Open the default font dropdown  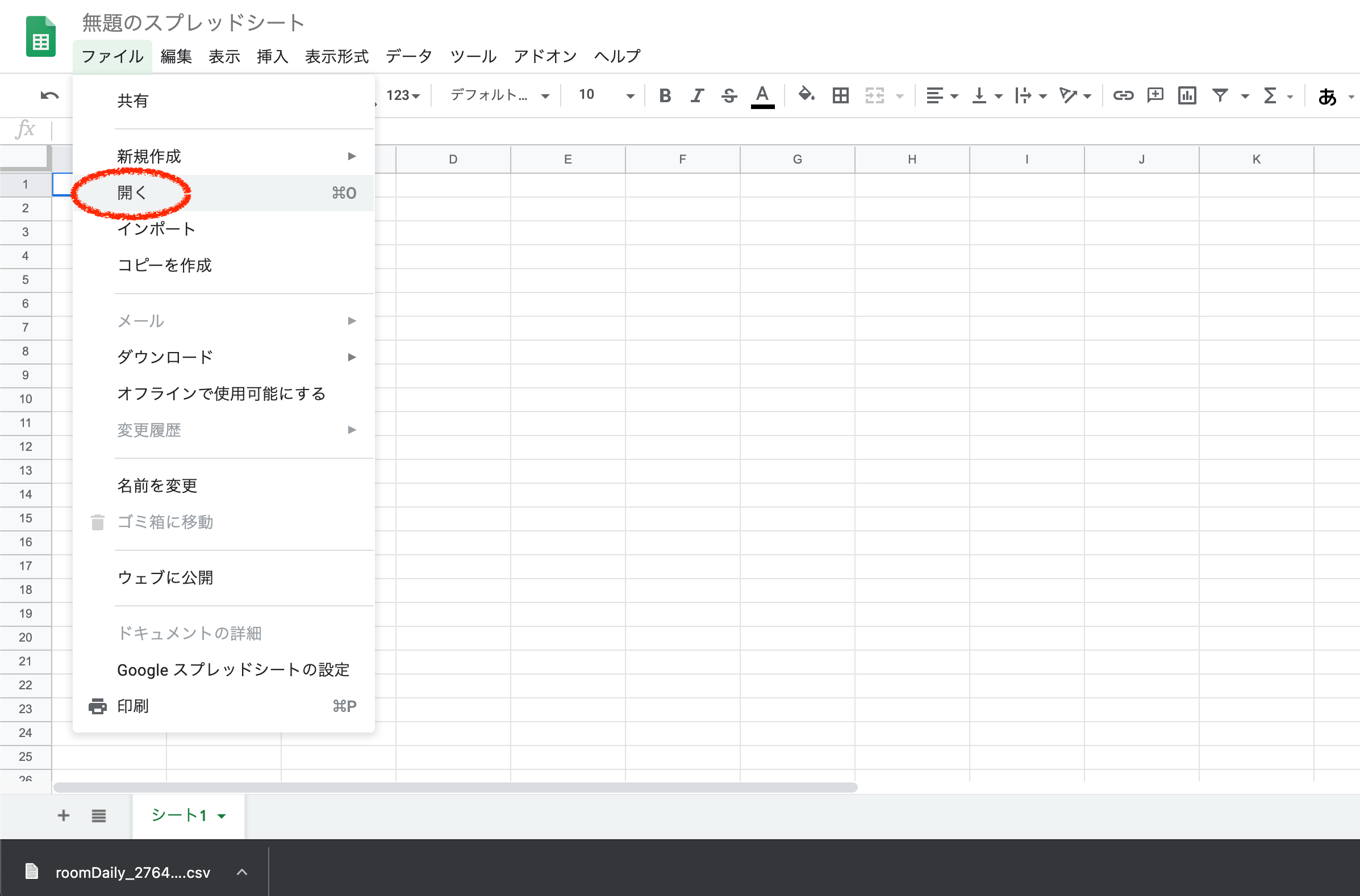coord(499,95)
